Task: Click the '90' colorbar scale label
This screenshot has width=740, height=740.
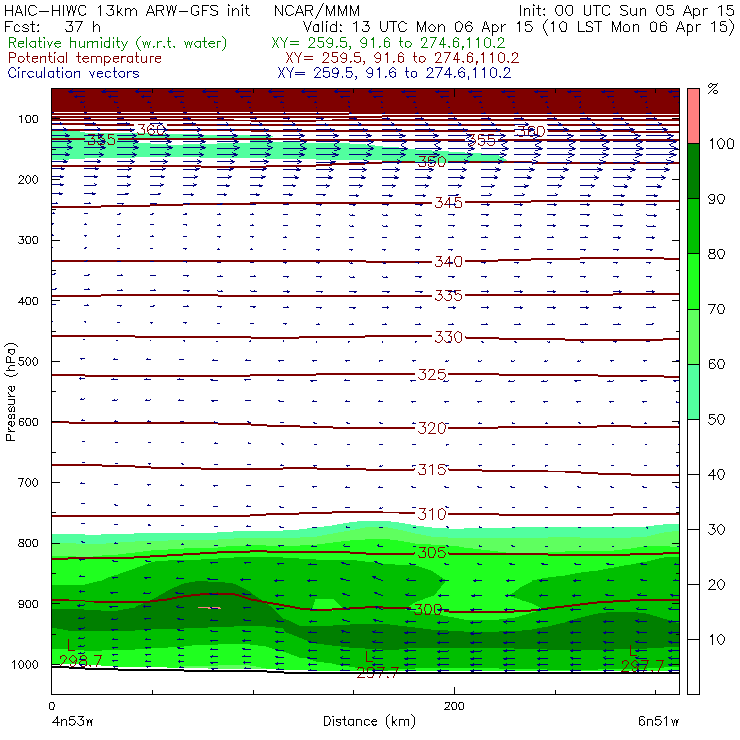Action: 716,199
